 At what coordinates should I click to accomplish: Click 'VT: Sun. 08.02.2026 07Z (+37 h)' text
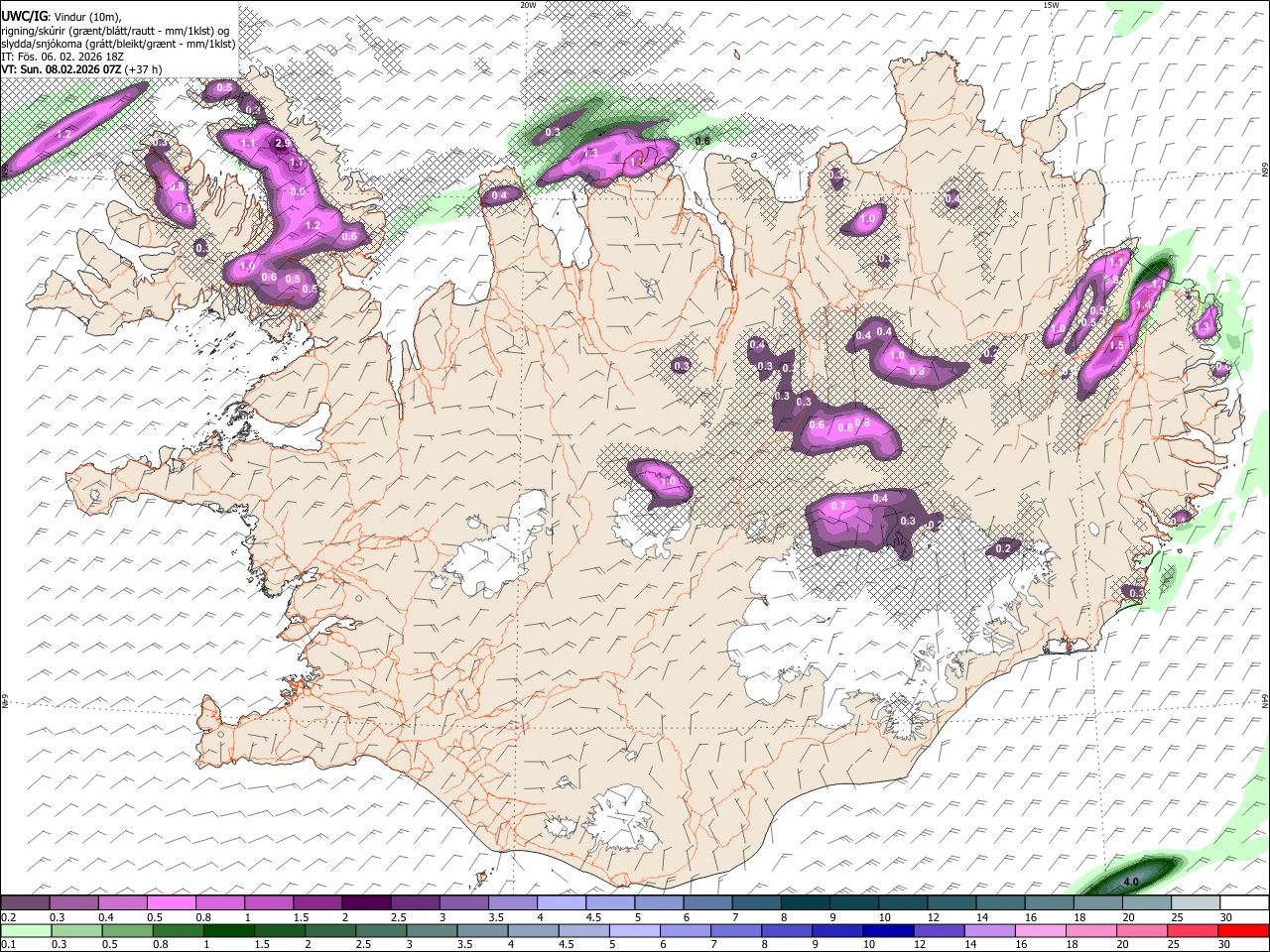click(81, 69)
